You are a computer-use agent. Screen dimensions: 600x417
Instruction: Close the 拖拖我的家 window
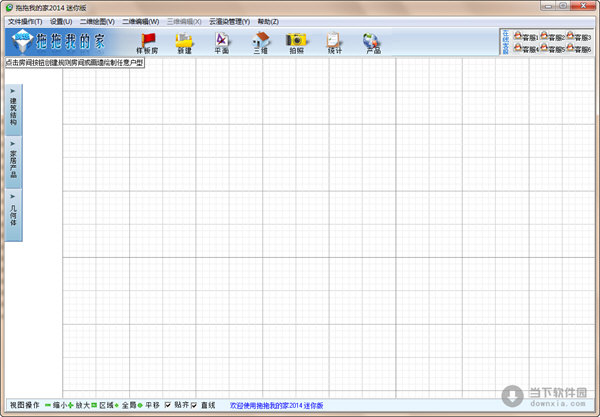(583, 6)
